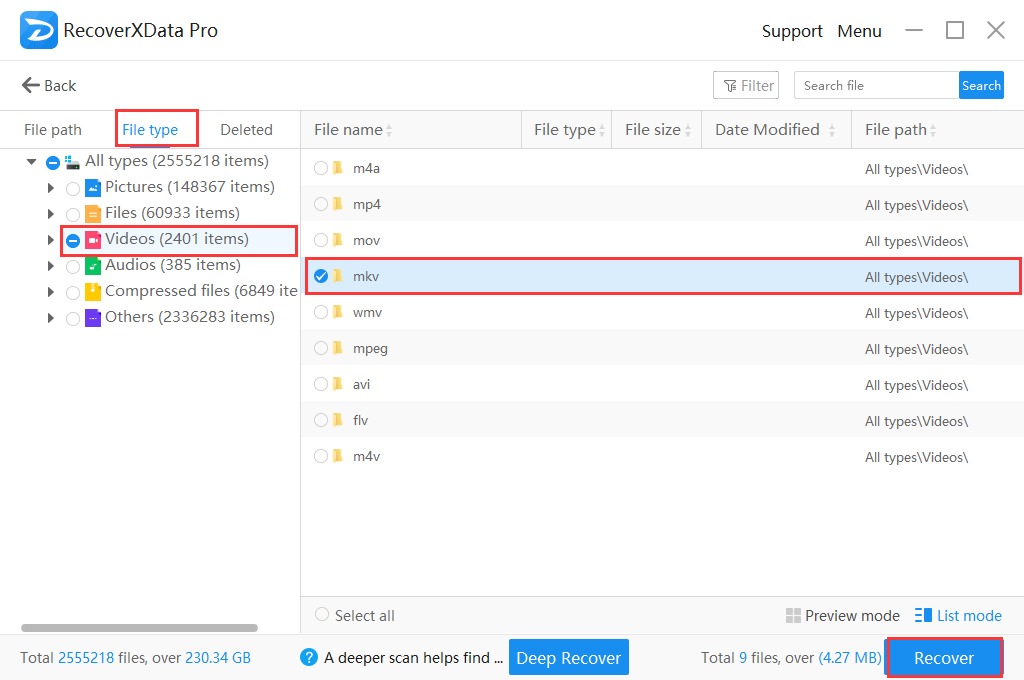Viewport: 1024px width, 680px height.
Task: Click the Back arrow icon
Action: click(x=30, y=85)
